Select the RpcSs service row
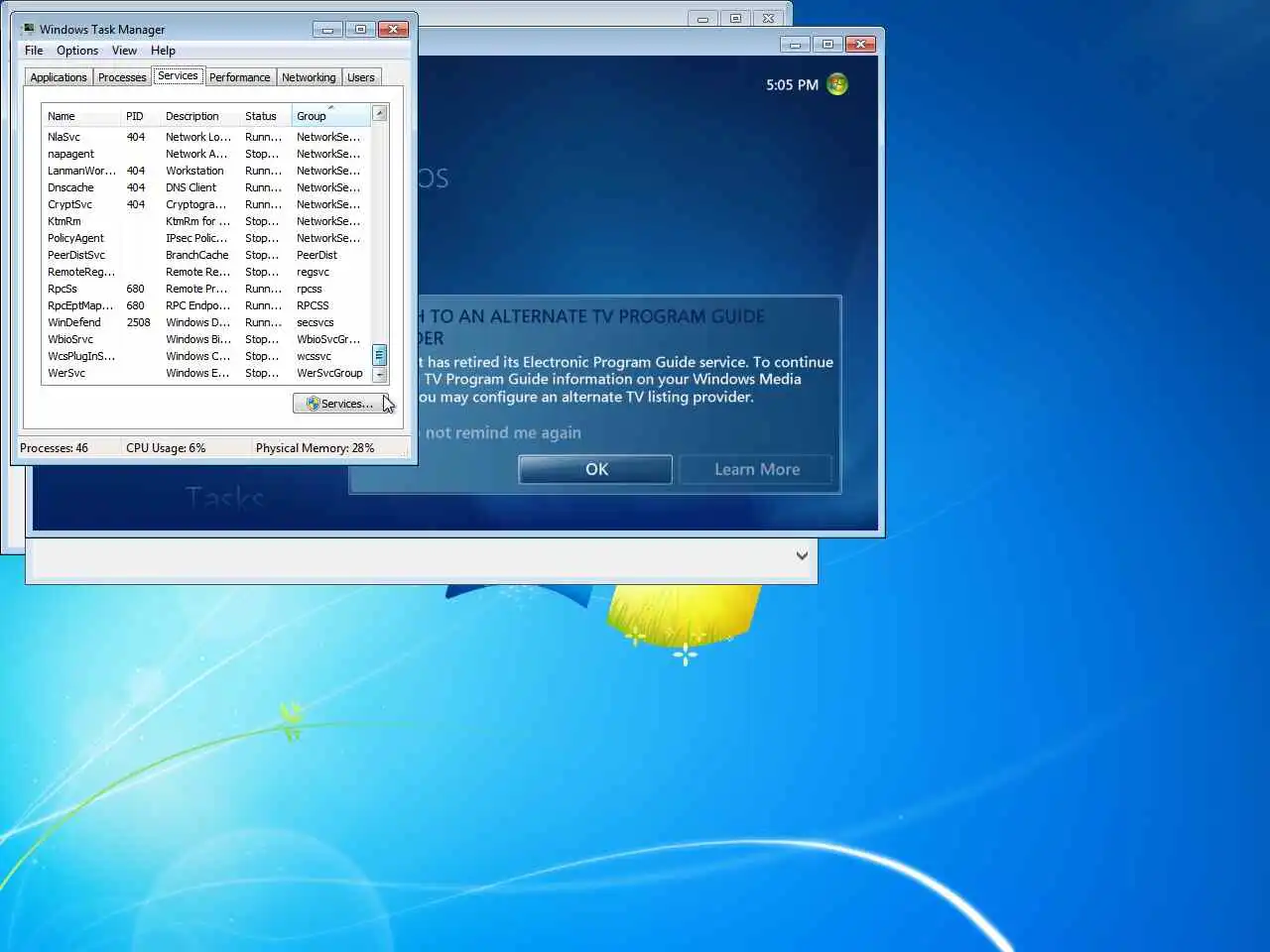Image resolution: width=1270 pixels, height=952 pixels. [205, 289]
